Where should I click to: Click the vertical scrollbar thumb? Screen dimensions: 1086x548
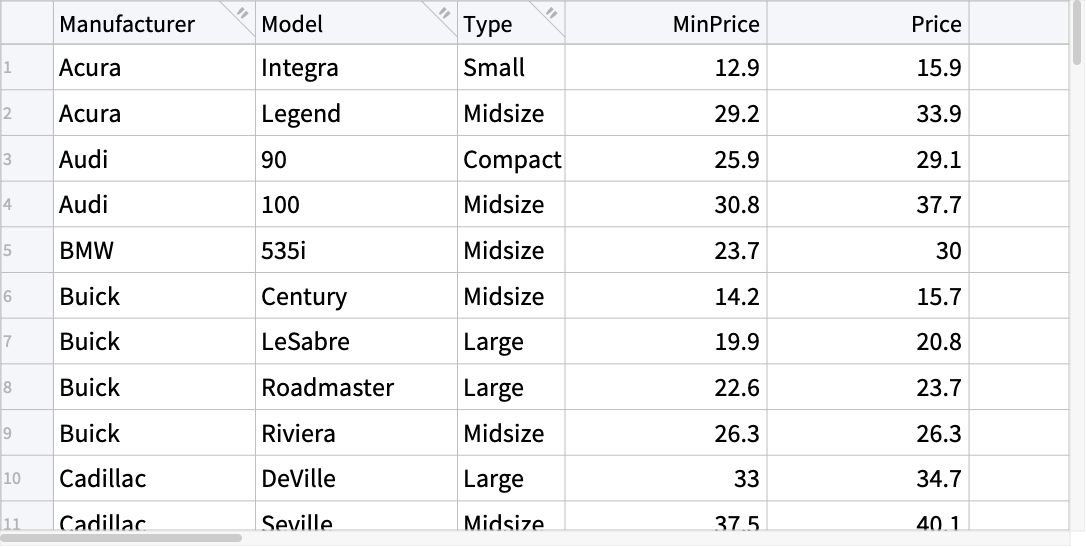point(1078,33)
